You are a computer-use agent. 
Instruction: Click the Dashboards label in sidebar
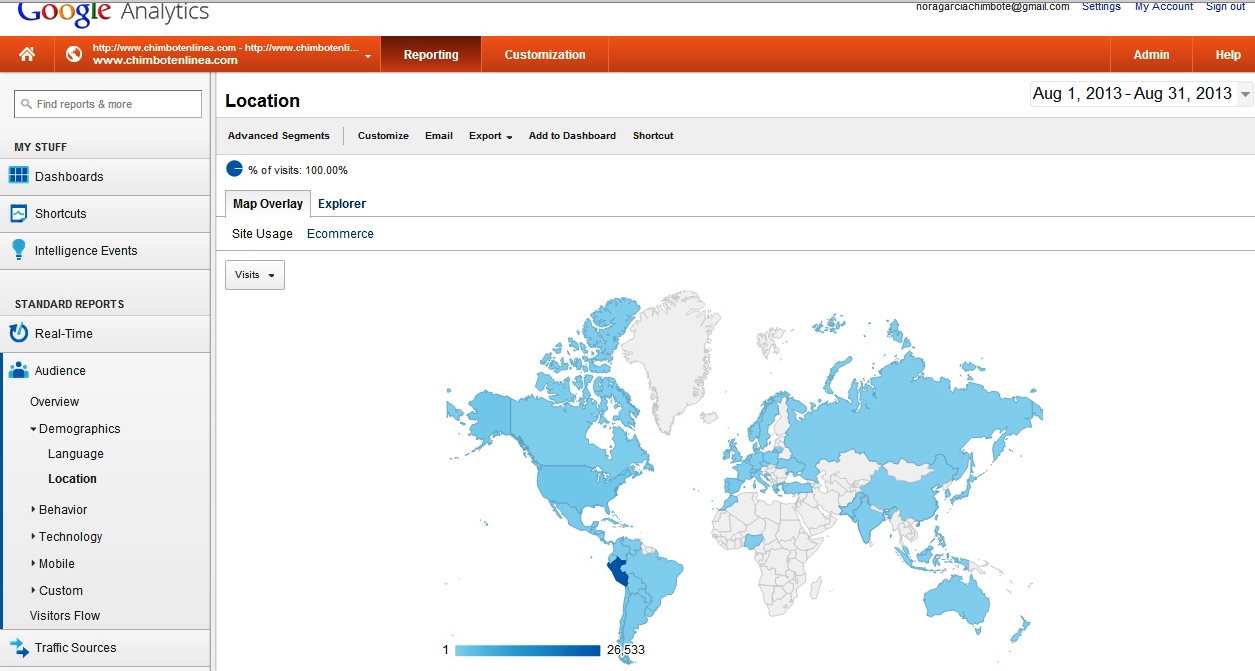point(69,176)
